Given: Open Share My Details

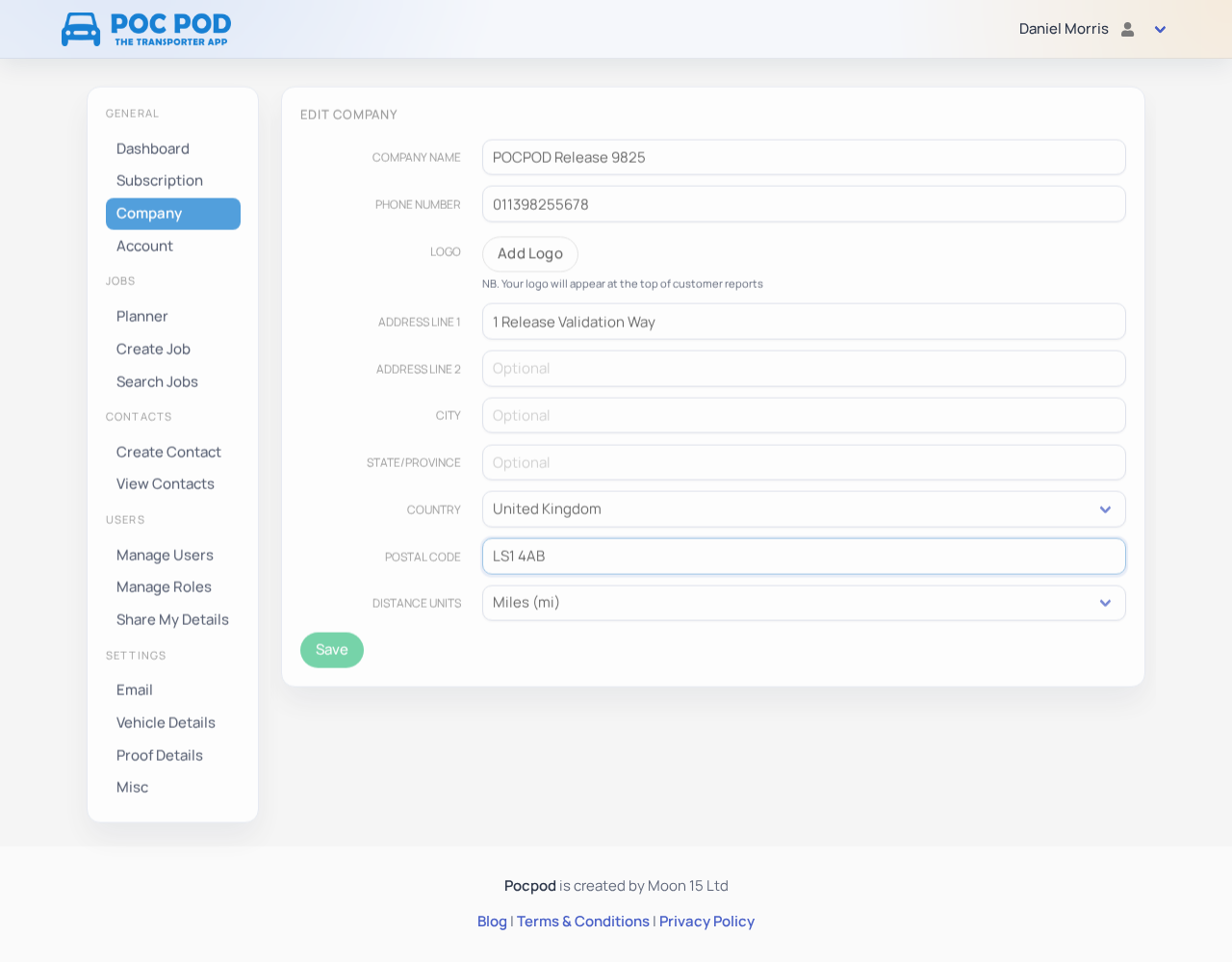Looking at the screenshot, I should coord(173,620).
